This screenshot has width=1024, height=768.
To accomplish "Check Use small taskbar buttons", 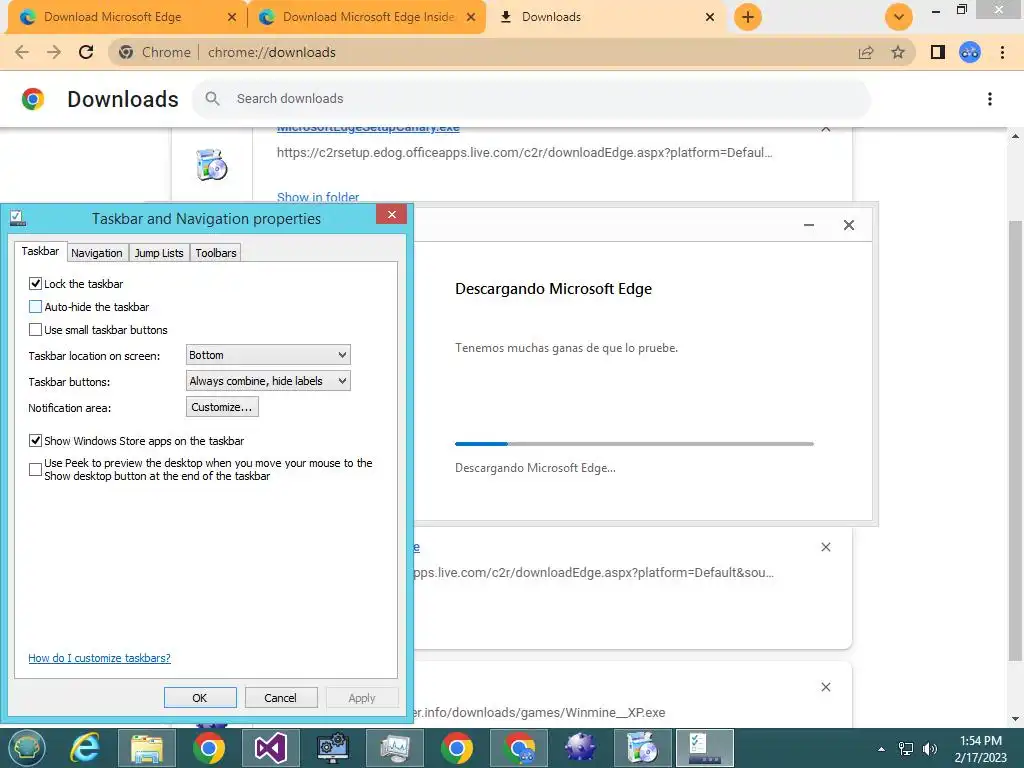I will pos(35,330).
